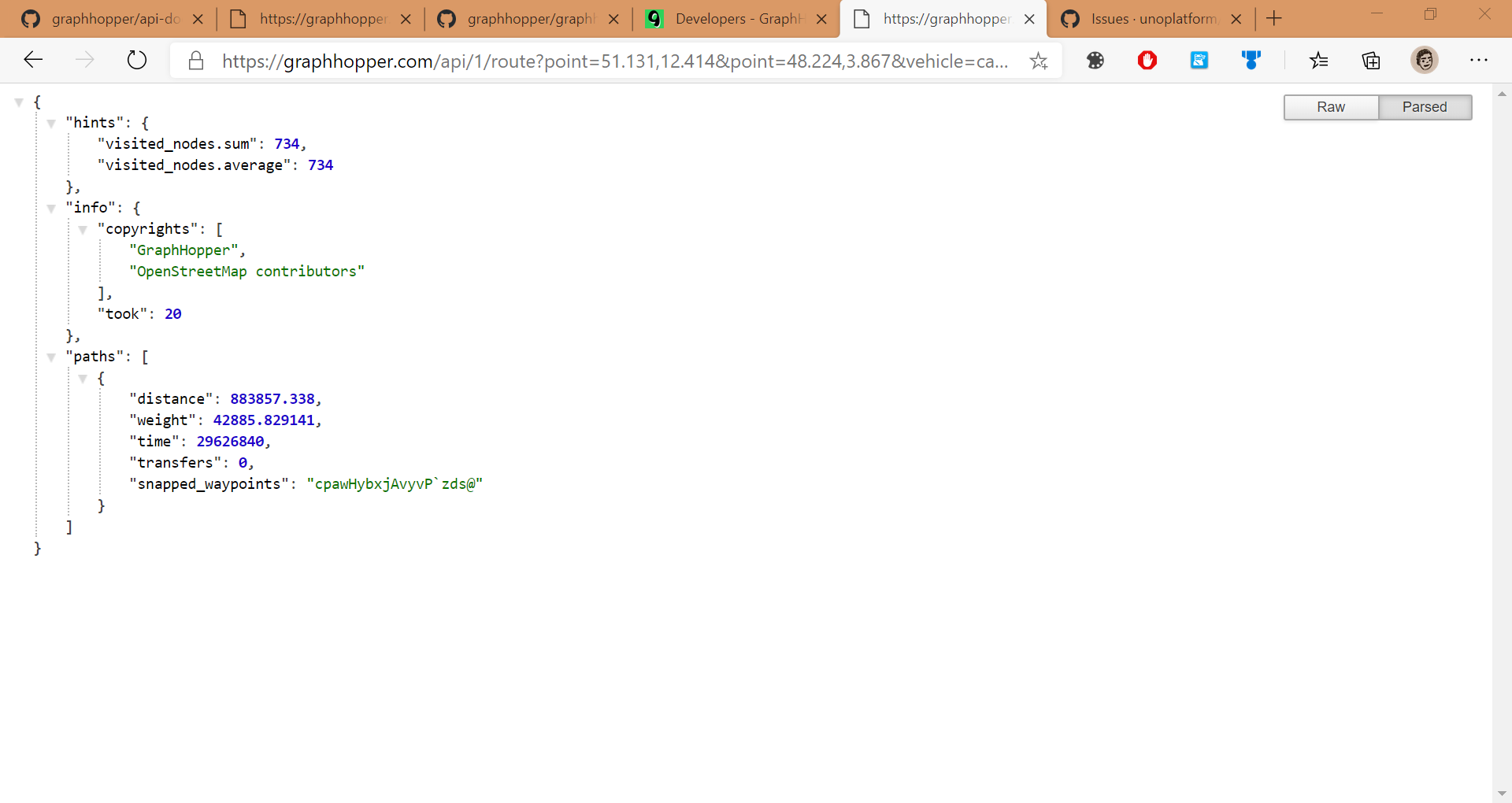
Task: Switch to the first https://graphhopper tab
Action: pos(319,19)
